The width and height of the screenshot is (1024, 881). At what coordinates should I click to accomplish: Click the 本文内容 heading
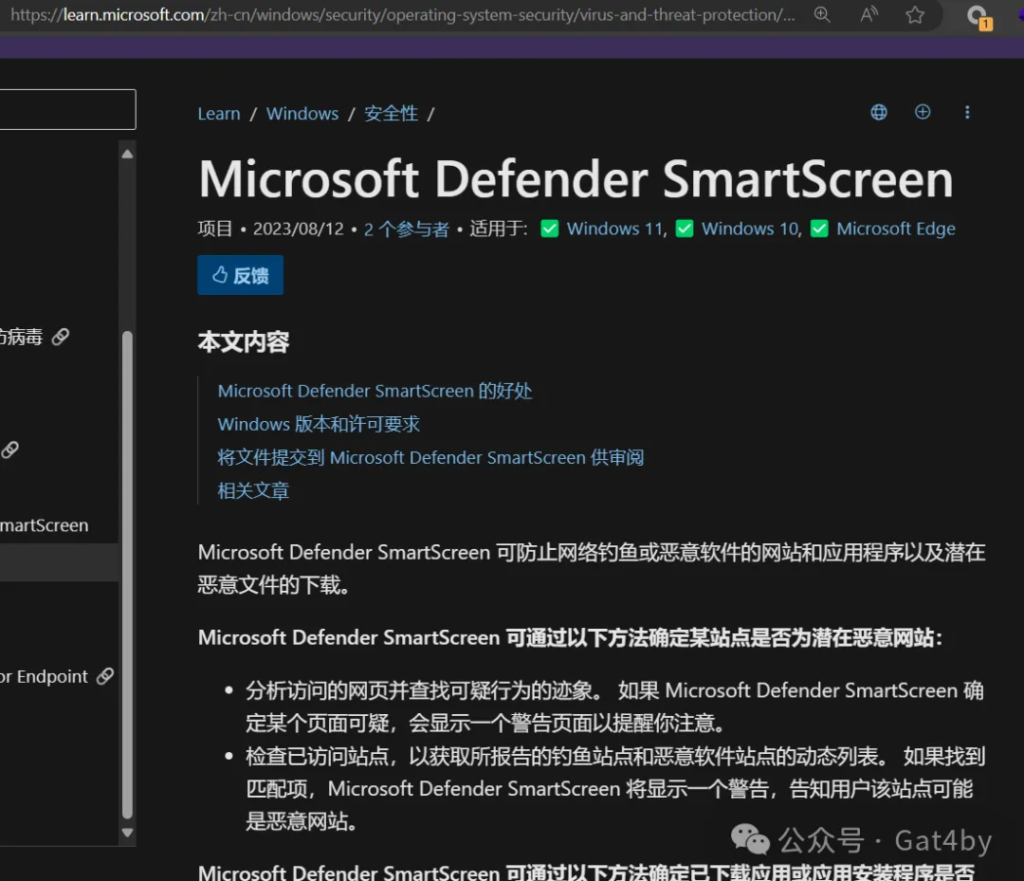click(x=244, y=342)
